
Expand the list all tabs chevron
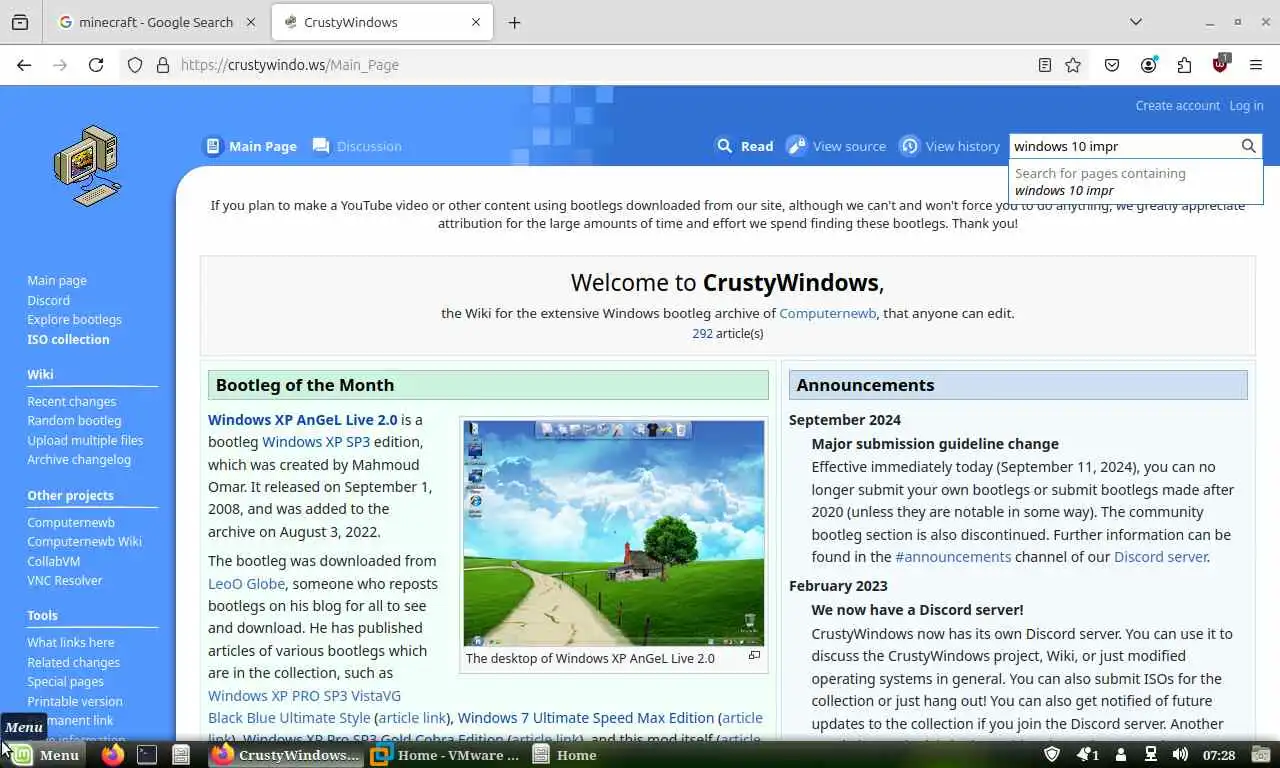1136,22
